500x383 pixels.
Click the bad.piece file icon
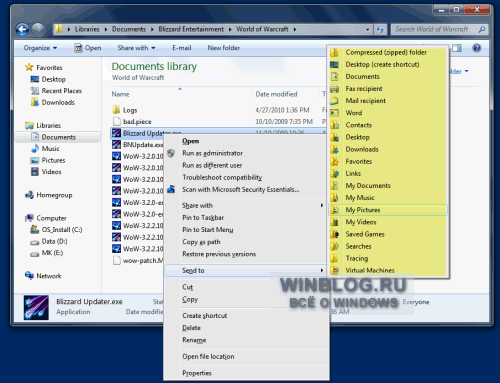[x=116, y=121]
